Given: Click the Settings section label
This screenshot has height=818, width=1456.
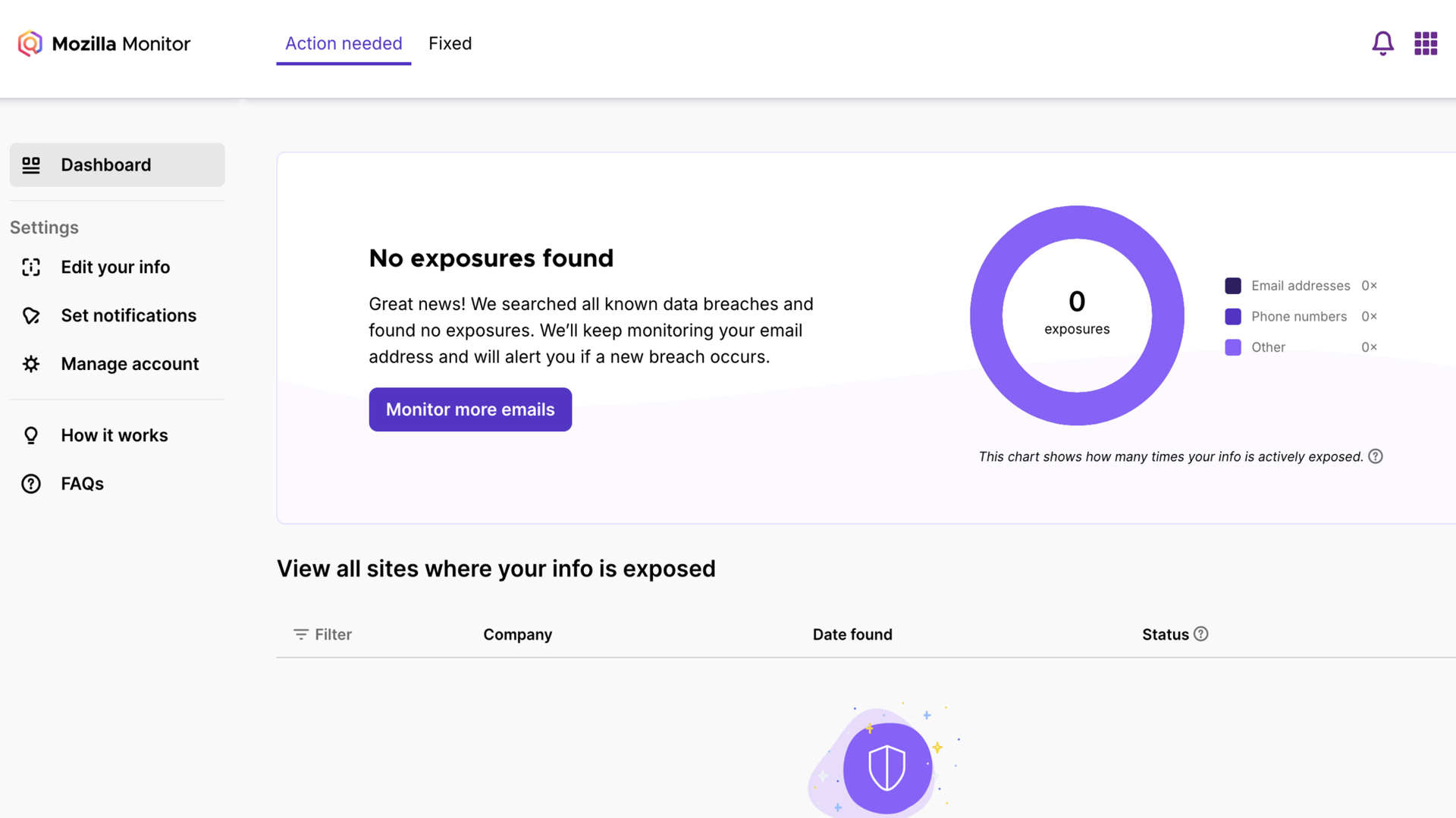Looking at the screenshot, I should point(44,227).
